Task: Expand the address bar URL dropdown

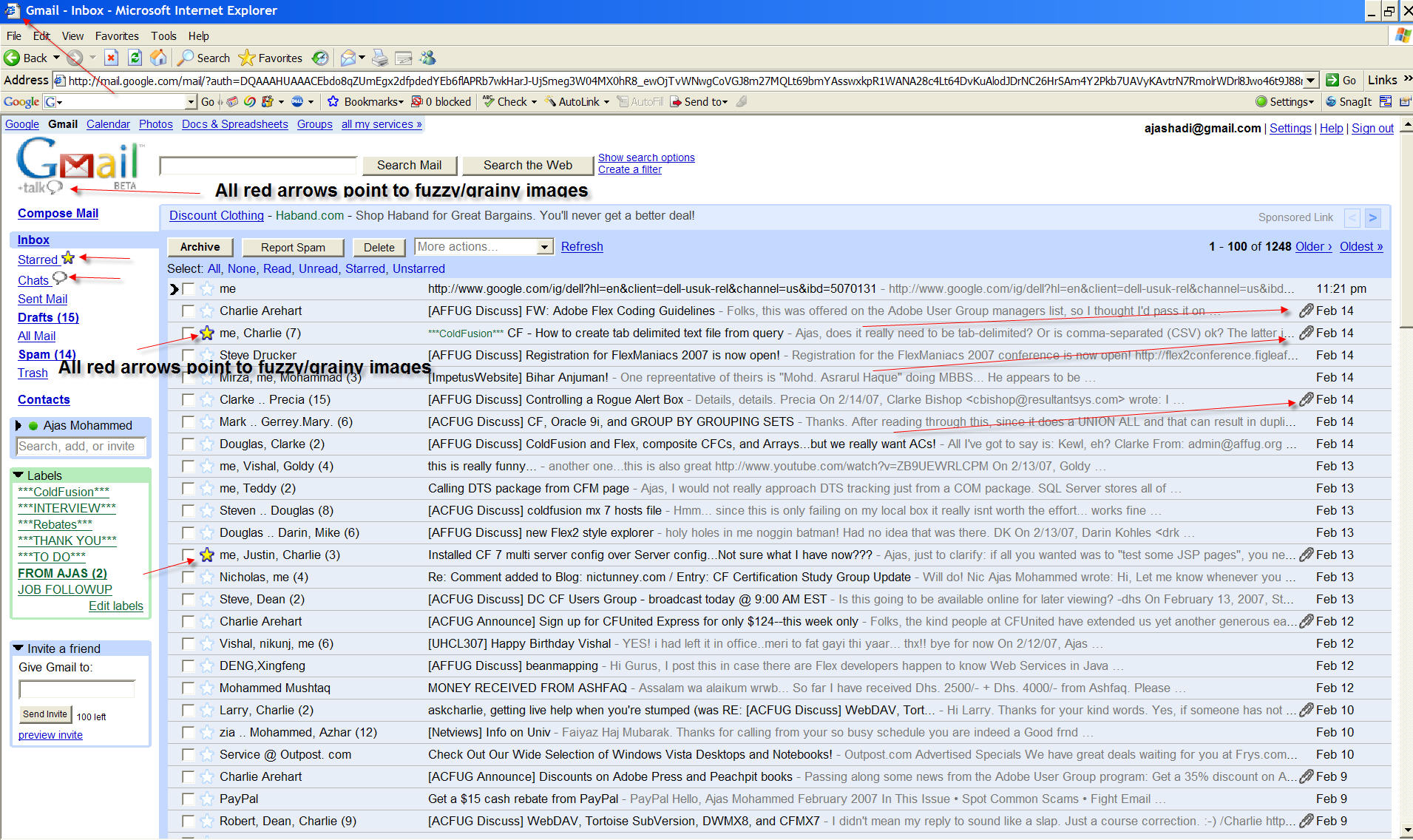Action: (1311, 80)
